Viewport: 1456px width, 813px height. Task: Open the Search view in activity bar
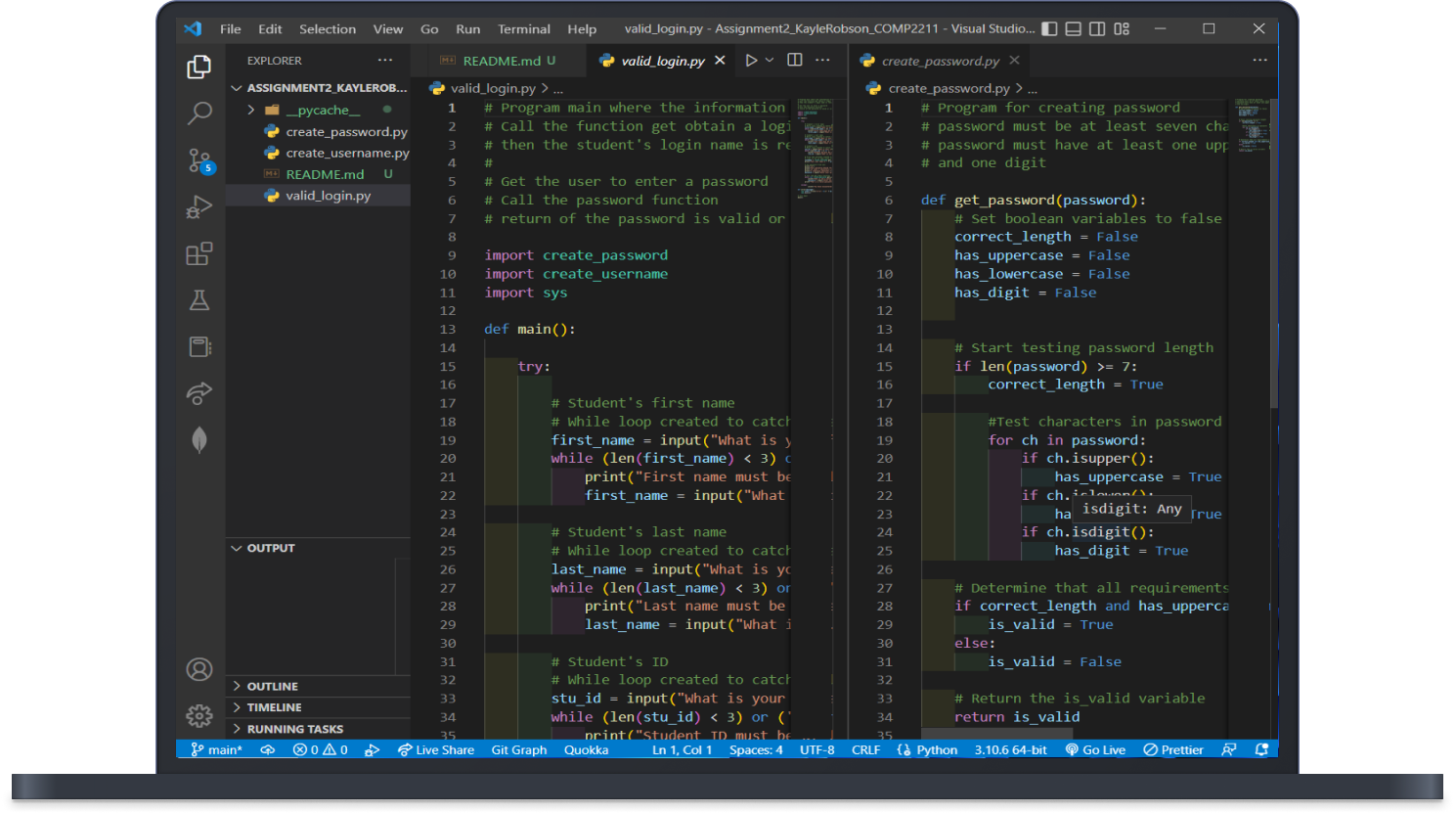coord(199,113)
